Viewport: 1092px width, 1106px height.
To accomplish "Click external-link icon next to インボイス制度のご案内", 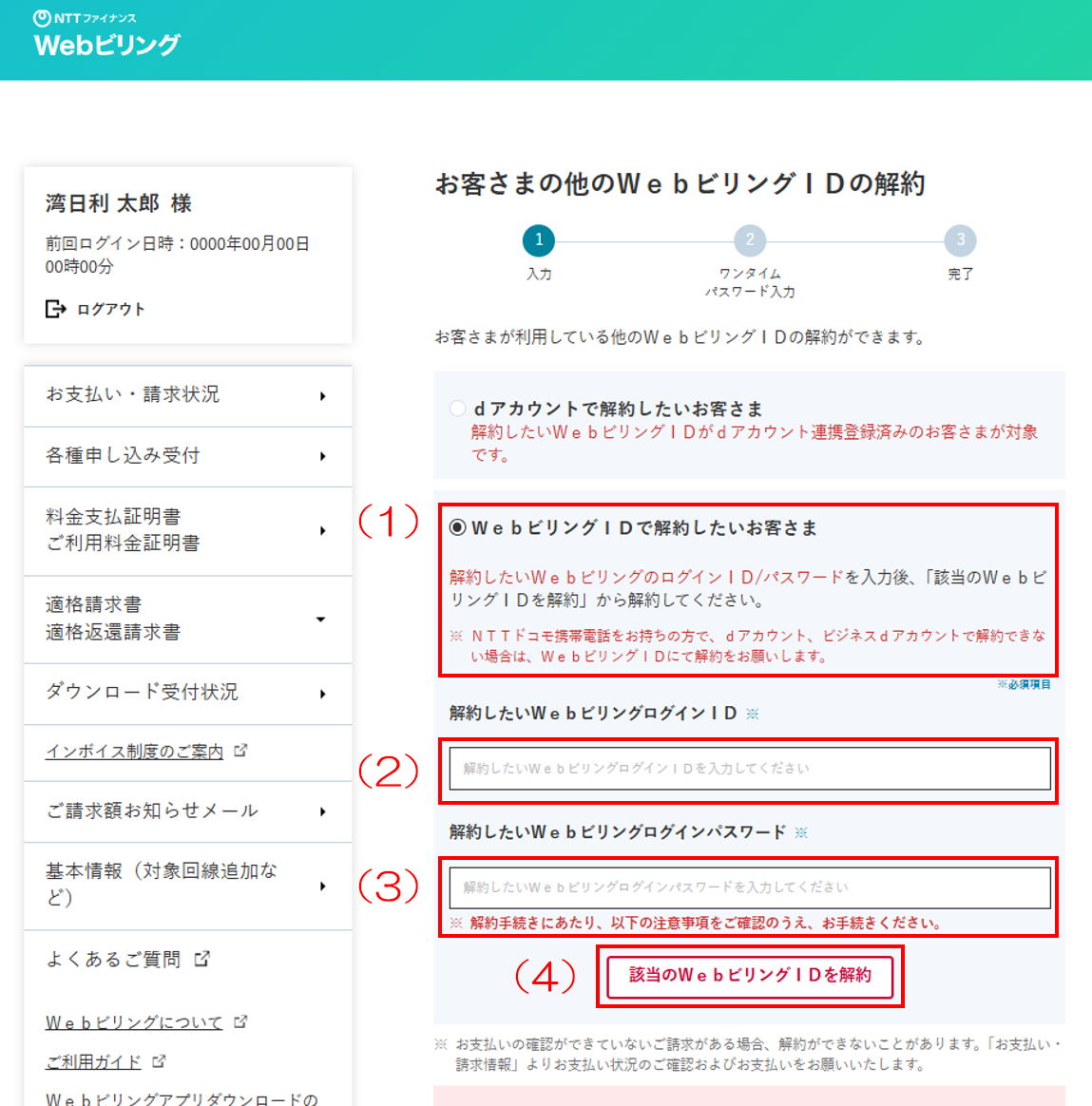I will point(240,751).
